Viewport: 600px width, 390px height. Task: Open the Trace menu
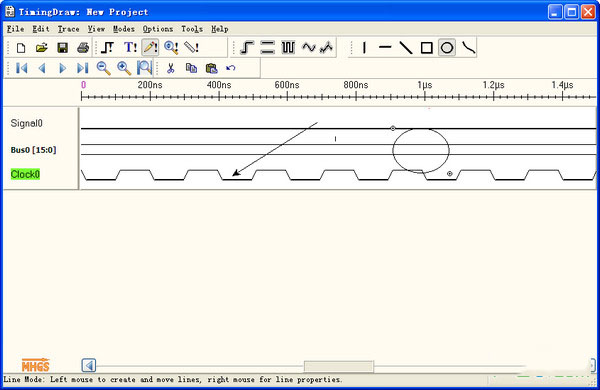68,29
